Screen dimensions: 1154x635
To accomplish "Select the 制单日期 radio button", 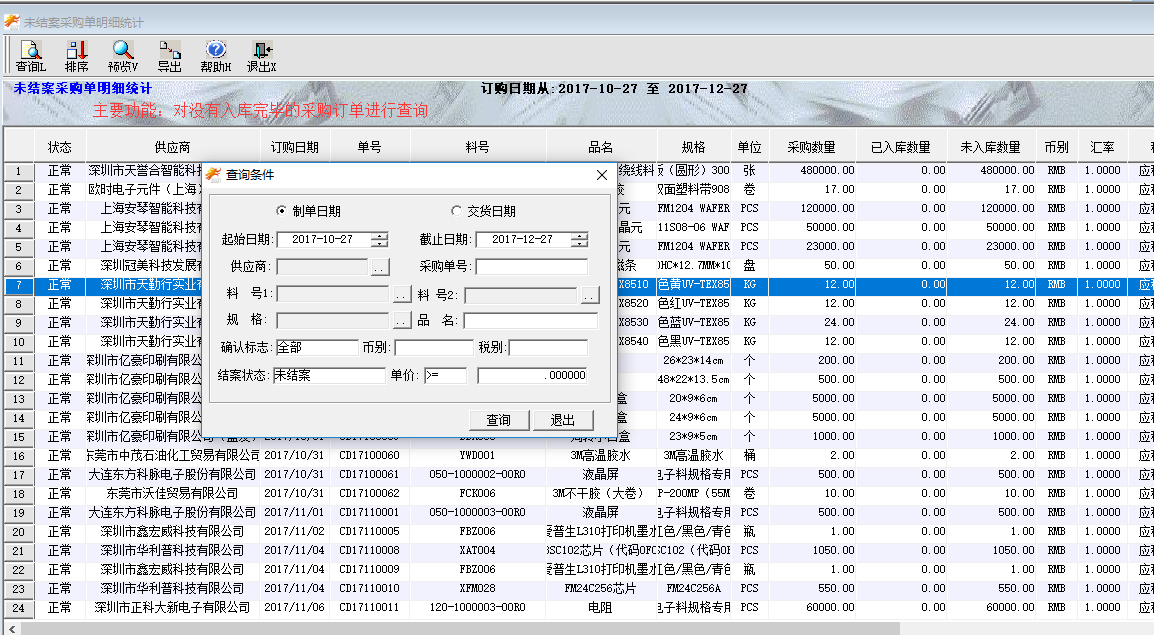I will (x=281, y=211).
